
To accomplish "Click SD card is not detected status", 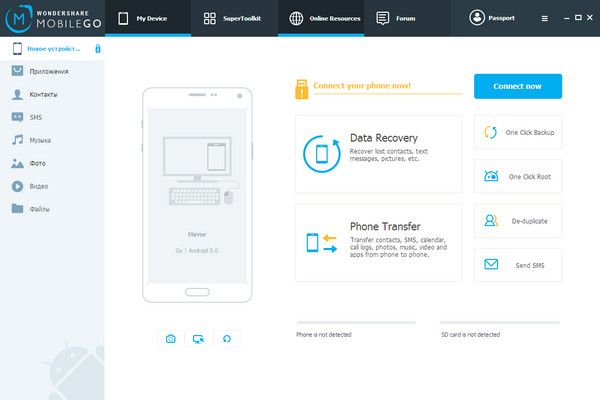I will pos(471,335).
